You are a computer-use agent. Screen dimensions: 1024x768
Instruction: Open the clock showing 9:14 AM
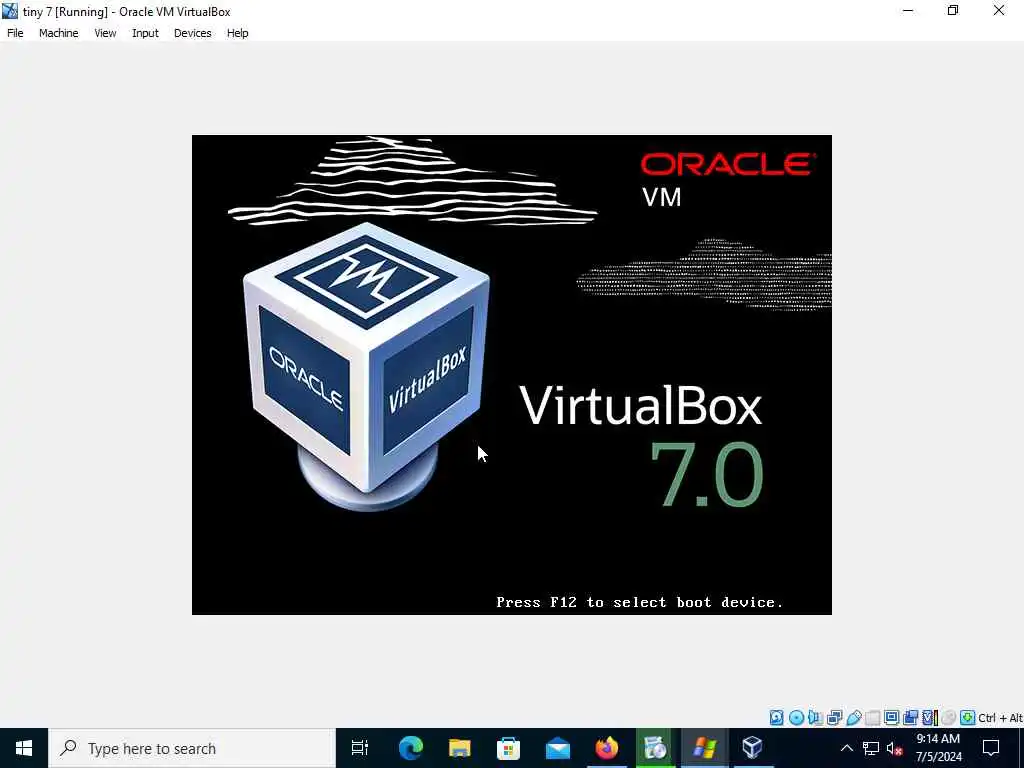coord(938,748)
